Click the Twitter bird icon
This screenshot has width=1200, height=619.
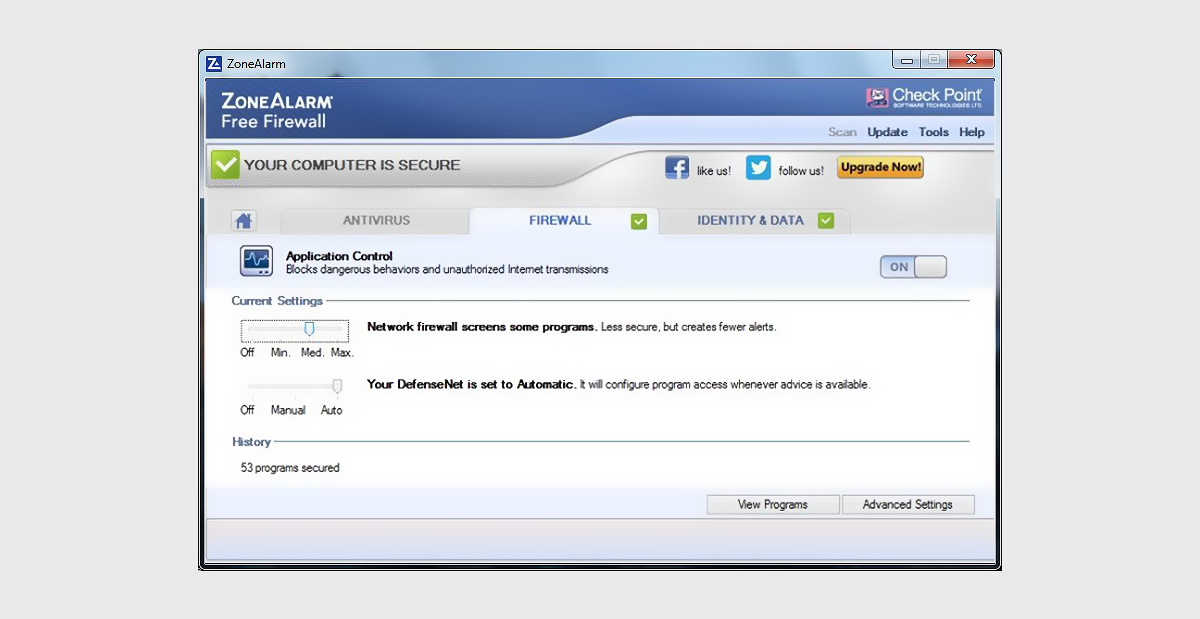point(759,168)
